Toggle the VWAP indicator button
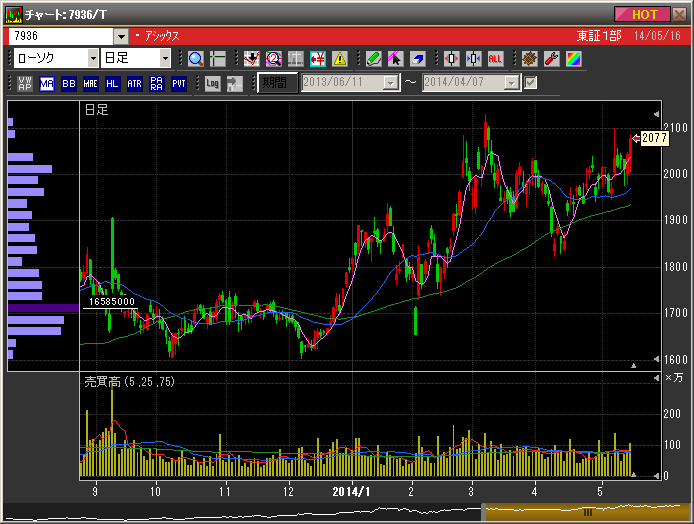This screenshot has width=694, height=524. click(x=25, y=83)
